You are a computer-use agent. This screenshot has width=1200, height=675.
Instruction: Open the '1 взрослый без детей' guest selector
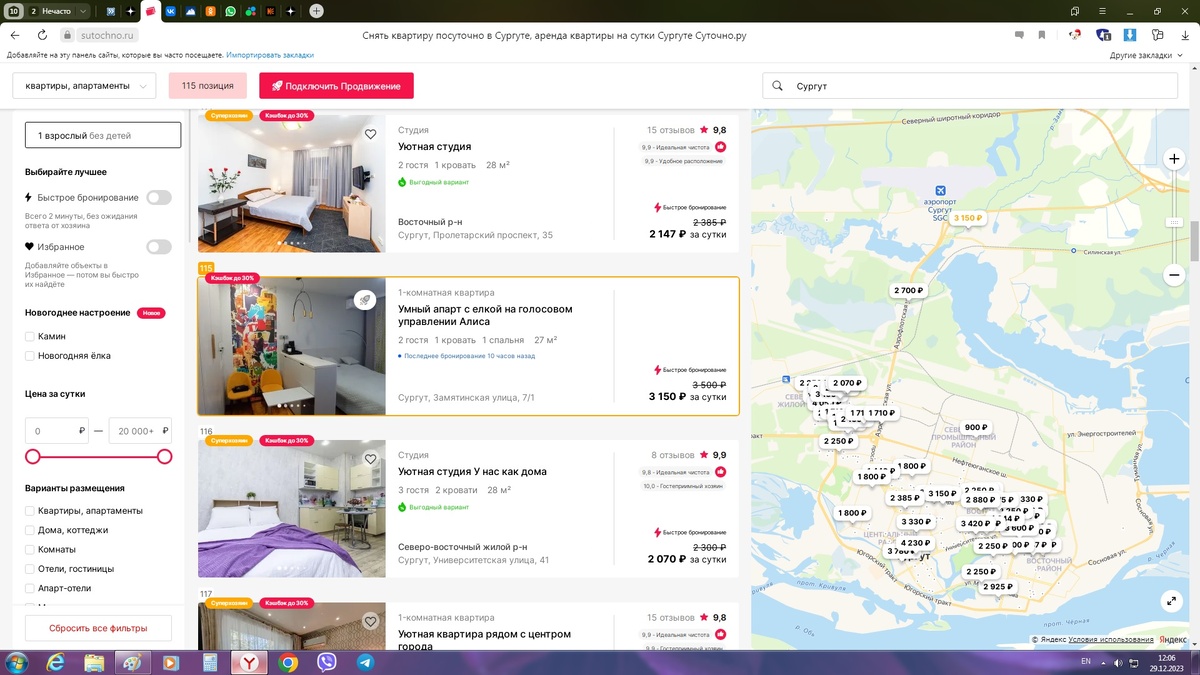103,135
